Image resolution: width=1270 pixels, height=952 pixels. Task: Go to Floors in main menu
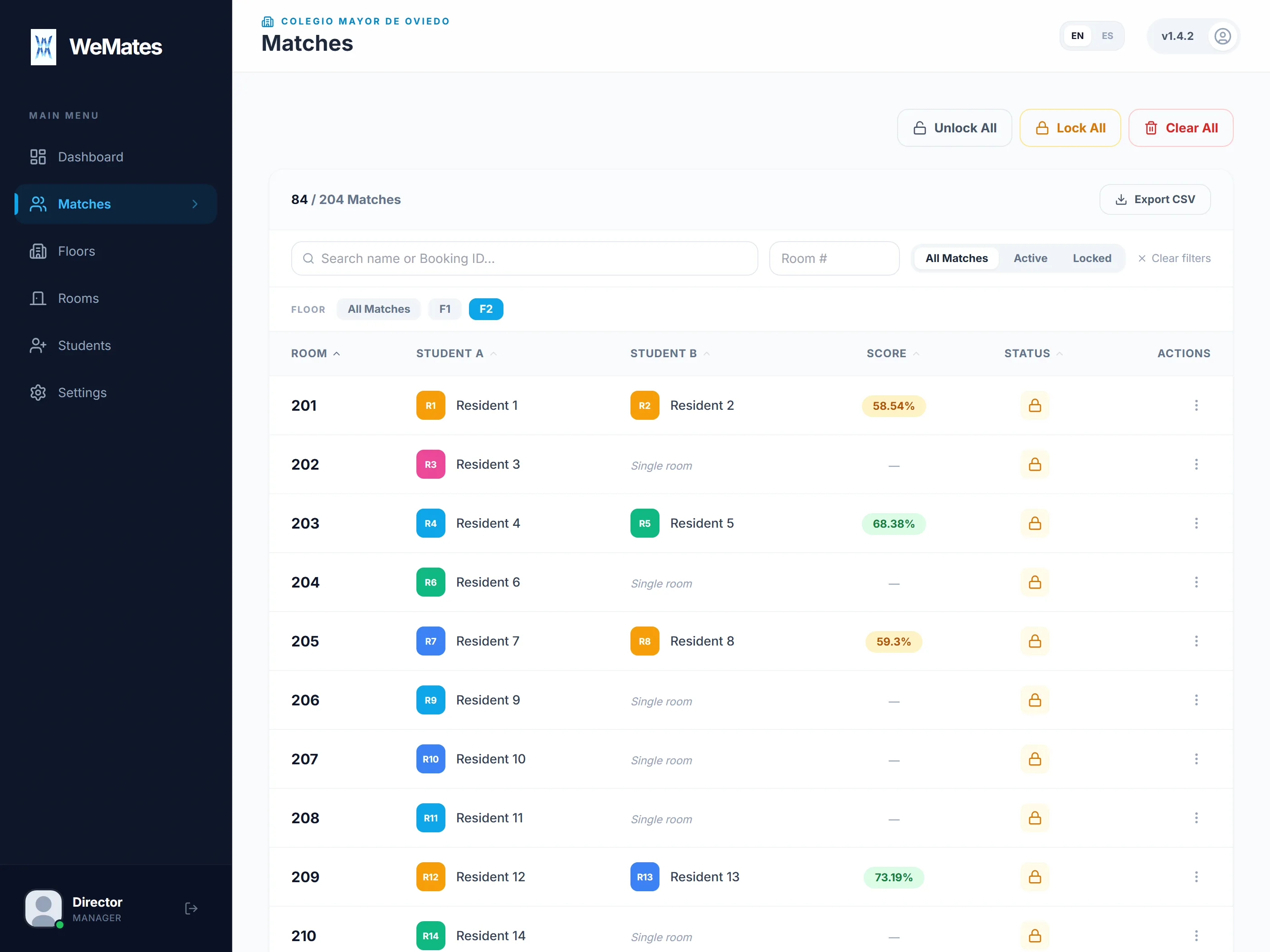click(116, 251)
